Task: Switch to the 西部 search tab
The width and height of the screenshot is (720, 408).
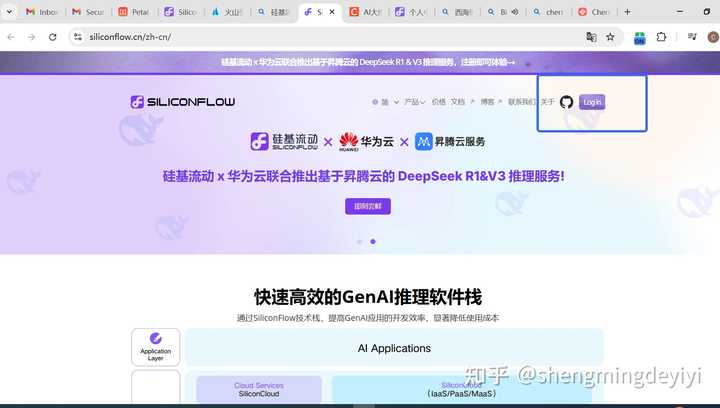Action: (x=458, y=12)
